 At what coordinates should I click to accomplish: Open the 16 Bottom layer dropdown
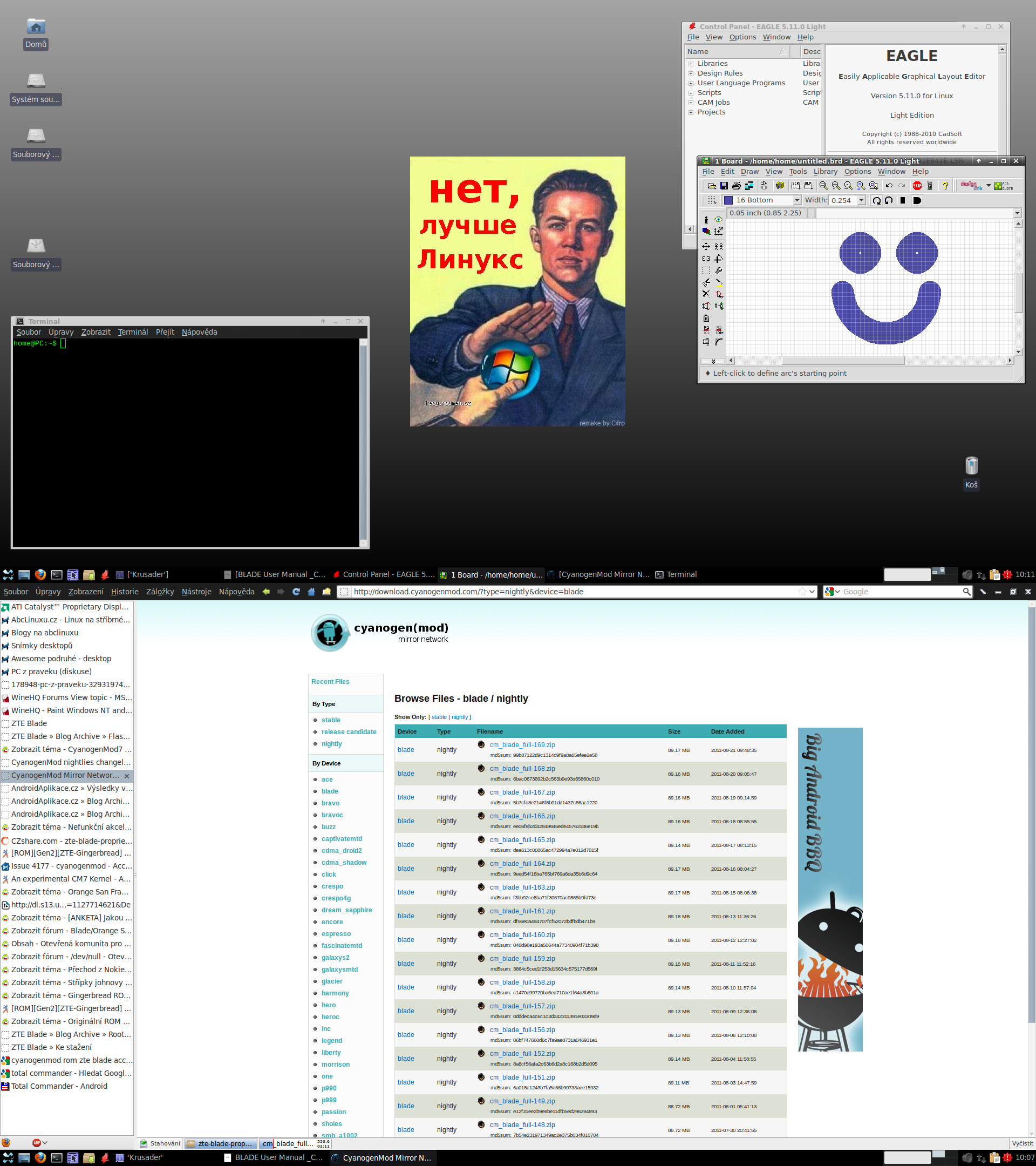(x=797, y=200)
